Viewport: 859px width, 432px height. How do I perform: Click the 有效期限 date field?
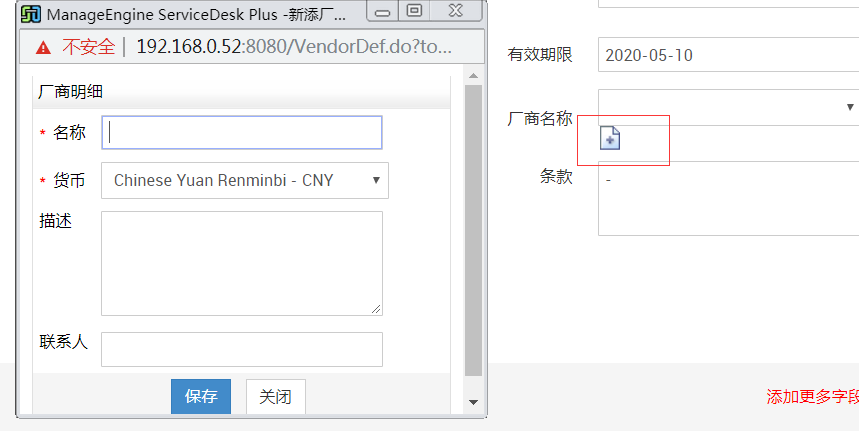point(728,55)
